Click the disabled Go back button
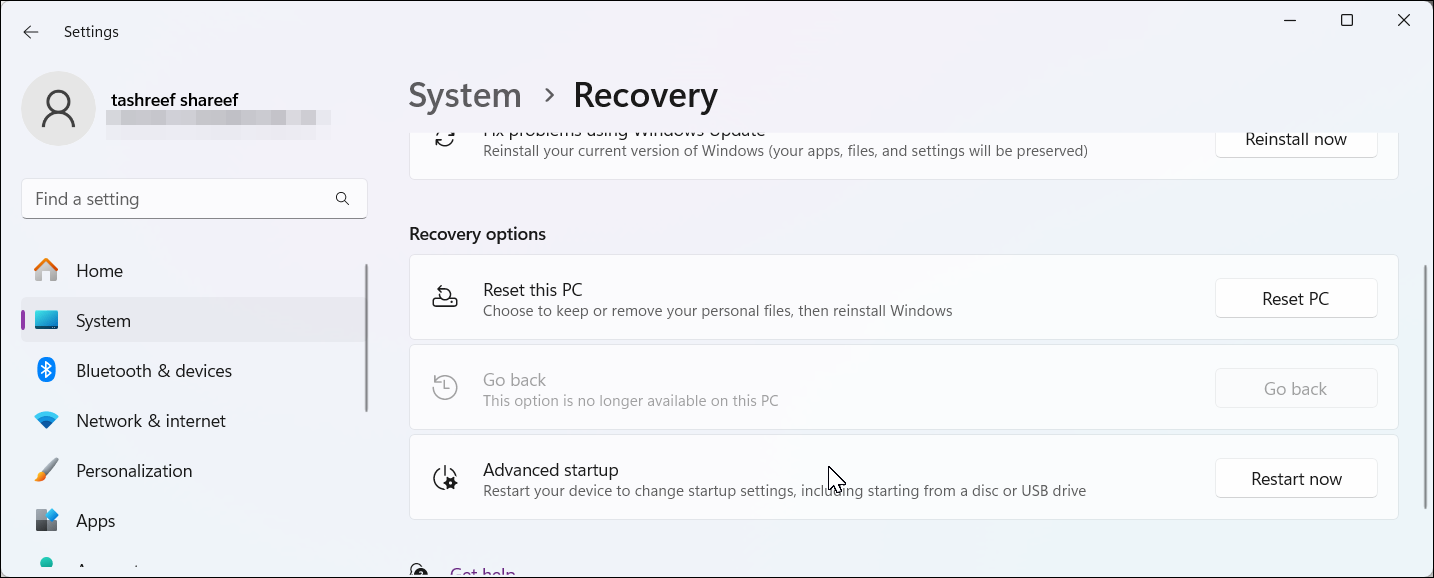This screenshot has height=578, width=1434. click(1296, 389)
